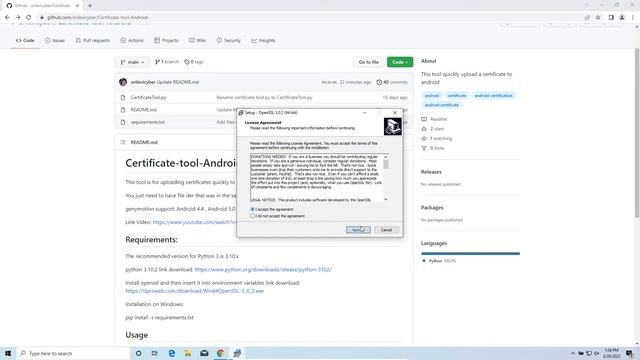The width and height of the screenshot is (640, 360).
Task: Click the browser forward arrow
Action: pos(18,18)
